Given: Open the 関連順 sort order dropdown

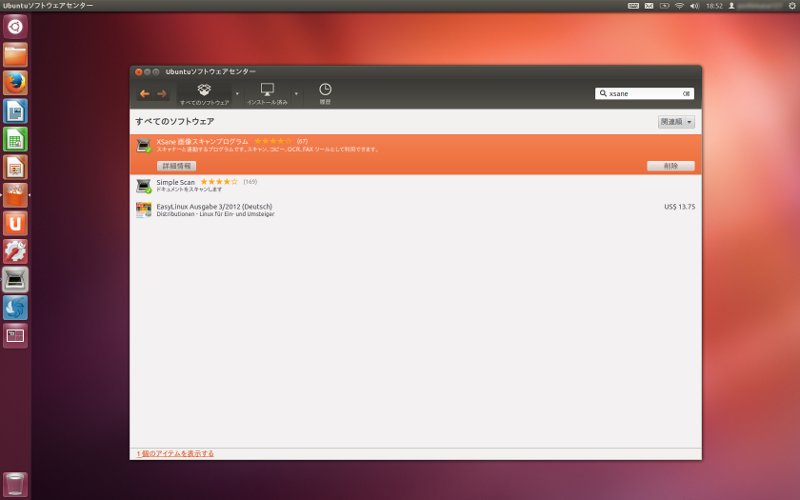Looking at the screenshot, I should 676,122.
